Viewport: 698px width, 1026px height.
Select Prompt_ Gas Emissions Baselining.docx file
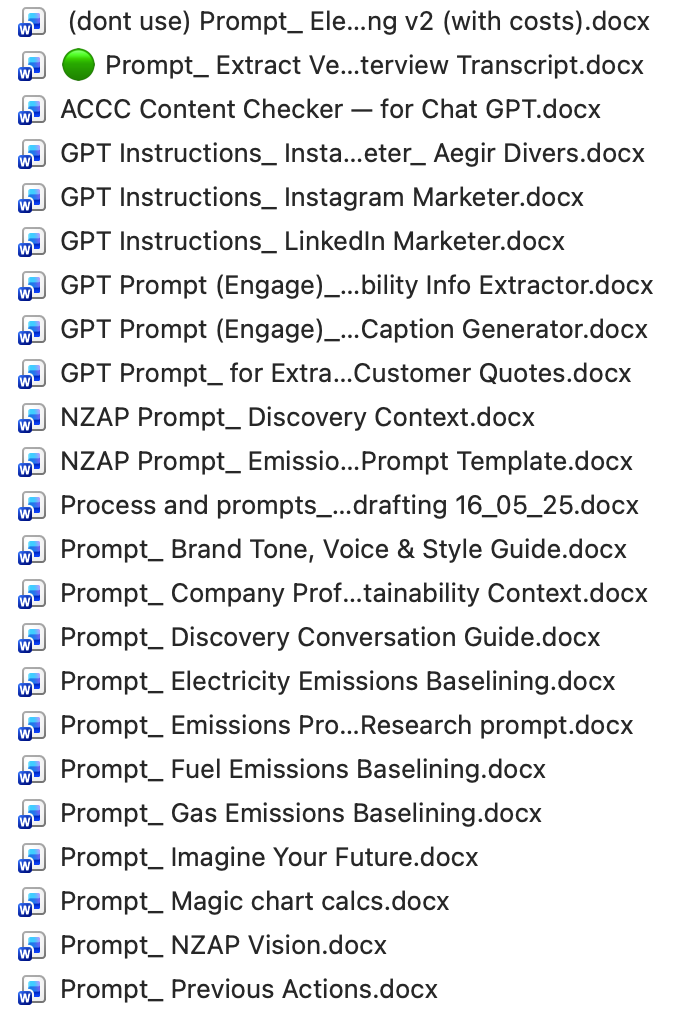coord(301,813)
